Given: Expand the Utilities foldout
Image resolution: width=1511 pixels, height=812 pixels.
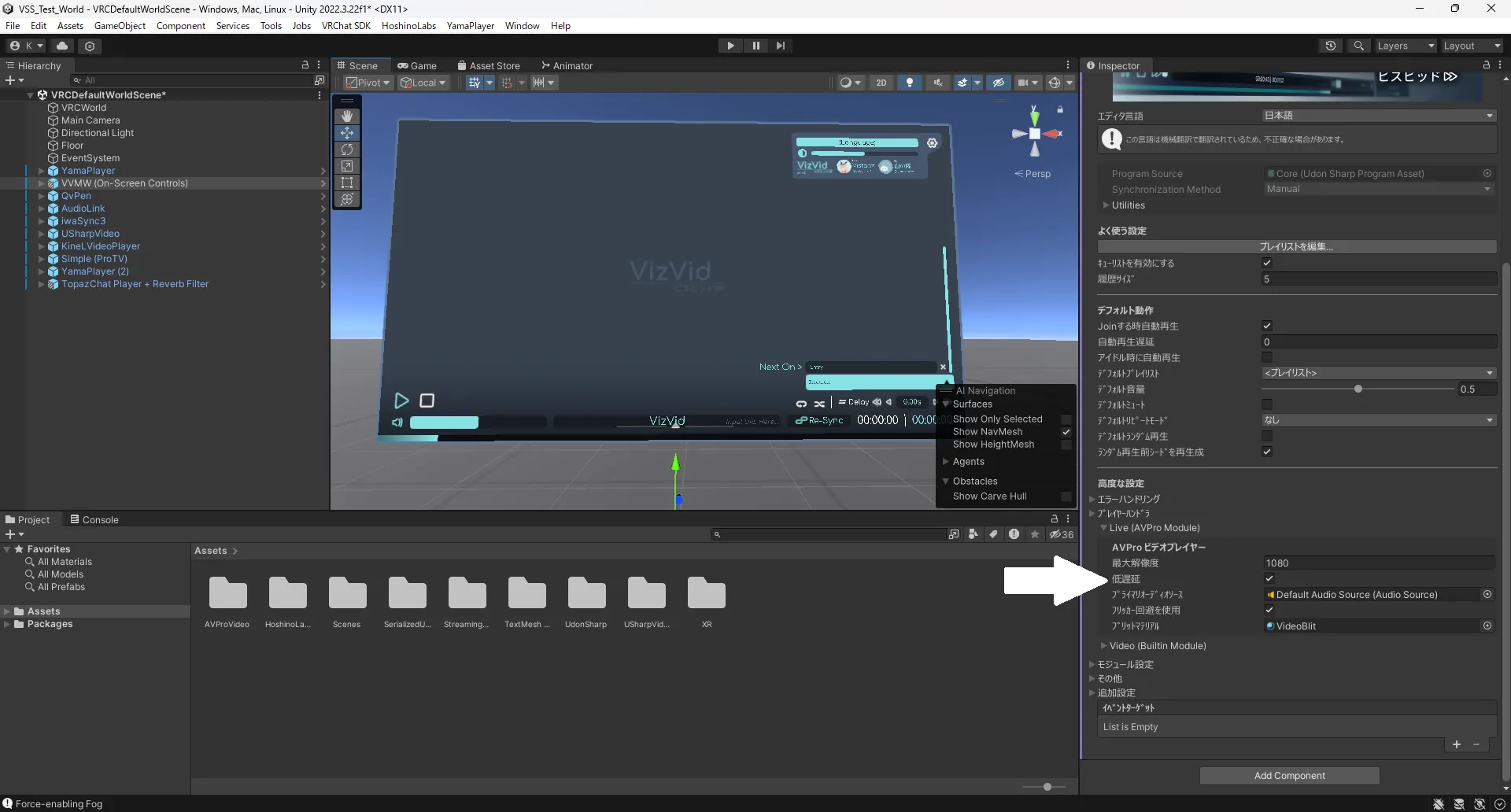Looking at the screenshot, I should tap(1106, 205).
